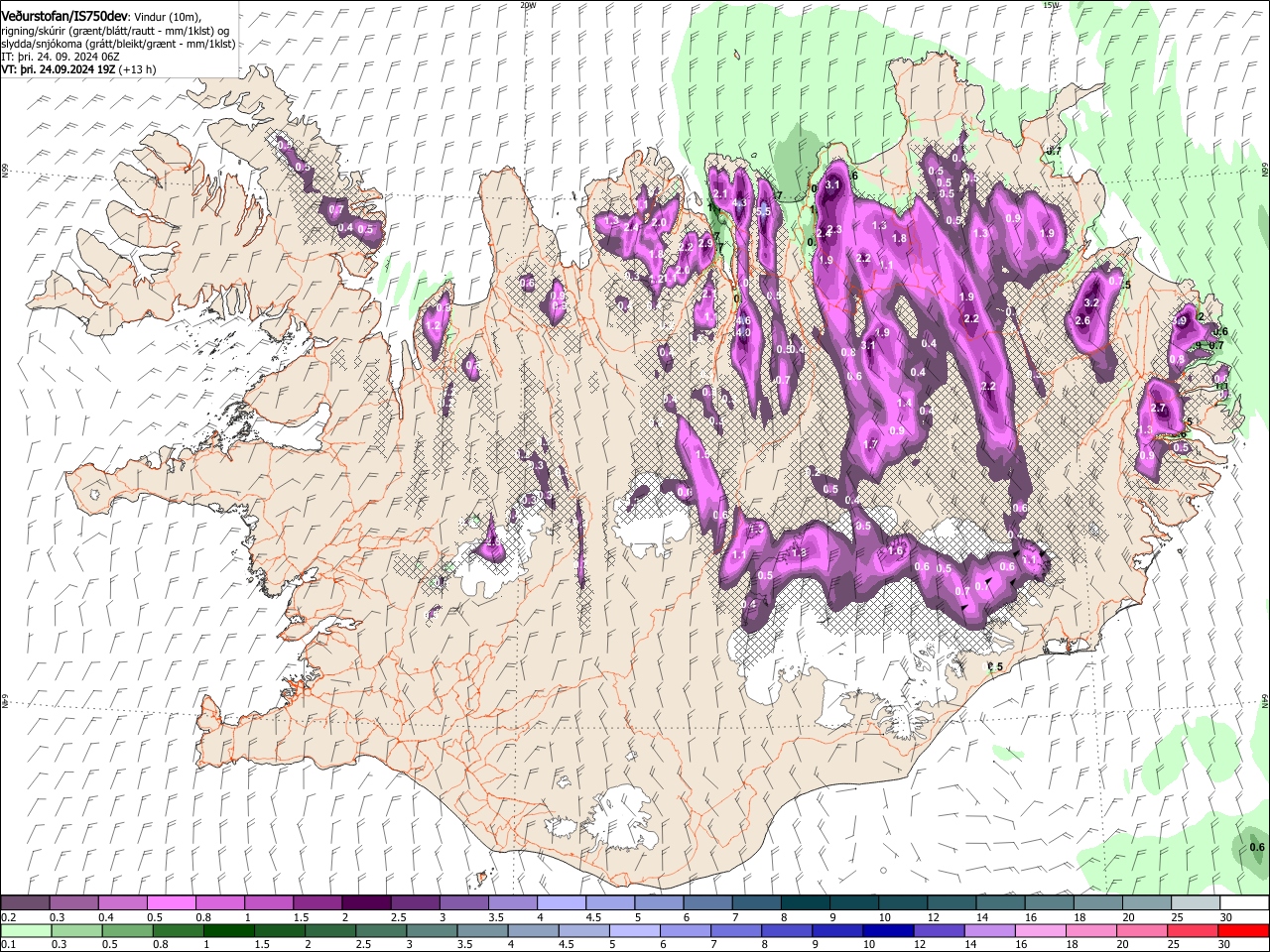The height and width of the screenshot is (952, 1270).
Task: Click the initial time 'IT: þri. 24. 09. 2024 06Z'
Action: tap(60, 57)
